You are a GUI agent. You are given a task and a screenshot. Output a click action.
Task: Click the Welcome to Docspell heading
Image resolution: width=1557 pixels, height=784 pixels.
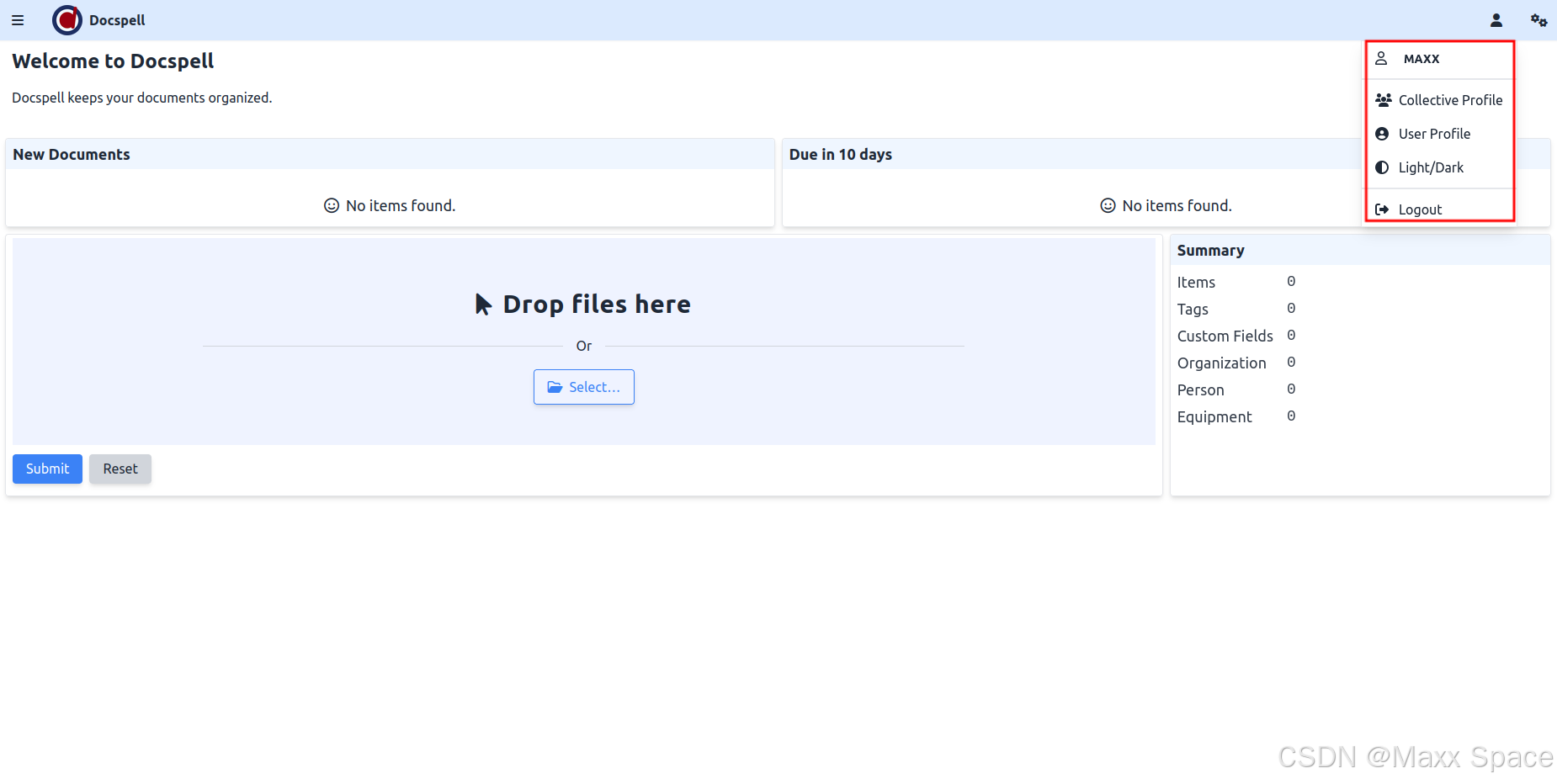click(113, 61)
